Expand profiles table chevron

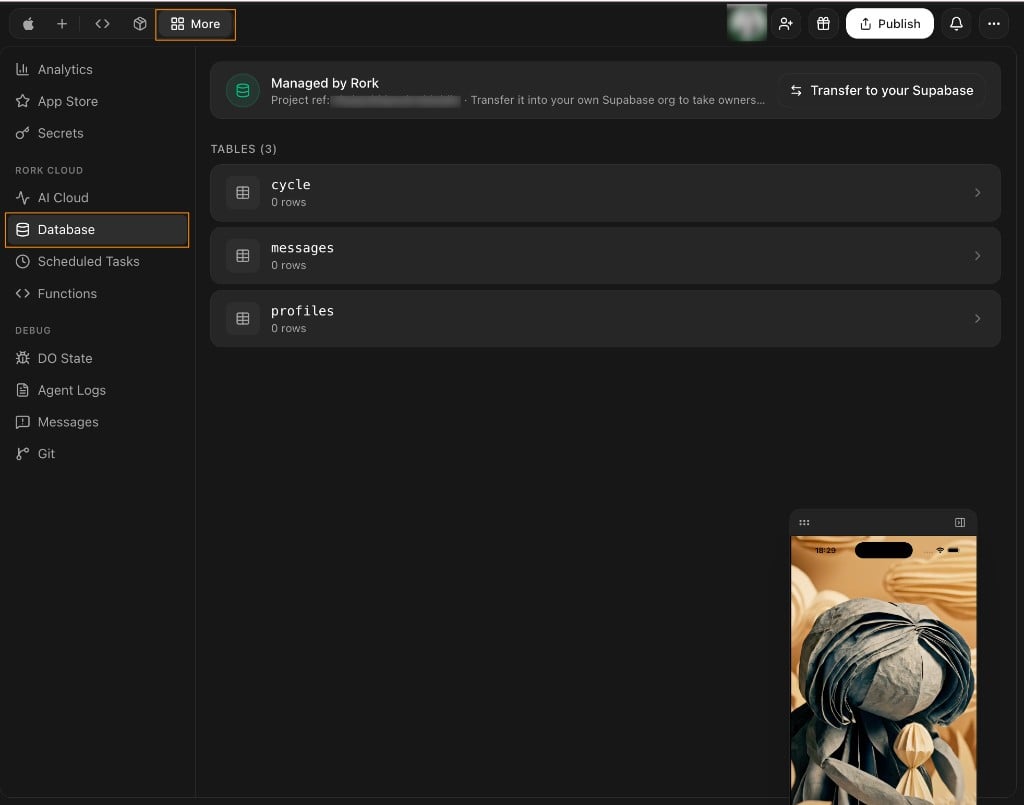pos(977,319)
